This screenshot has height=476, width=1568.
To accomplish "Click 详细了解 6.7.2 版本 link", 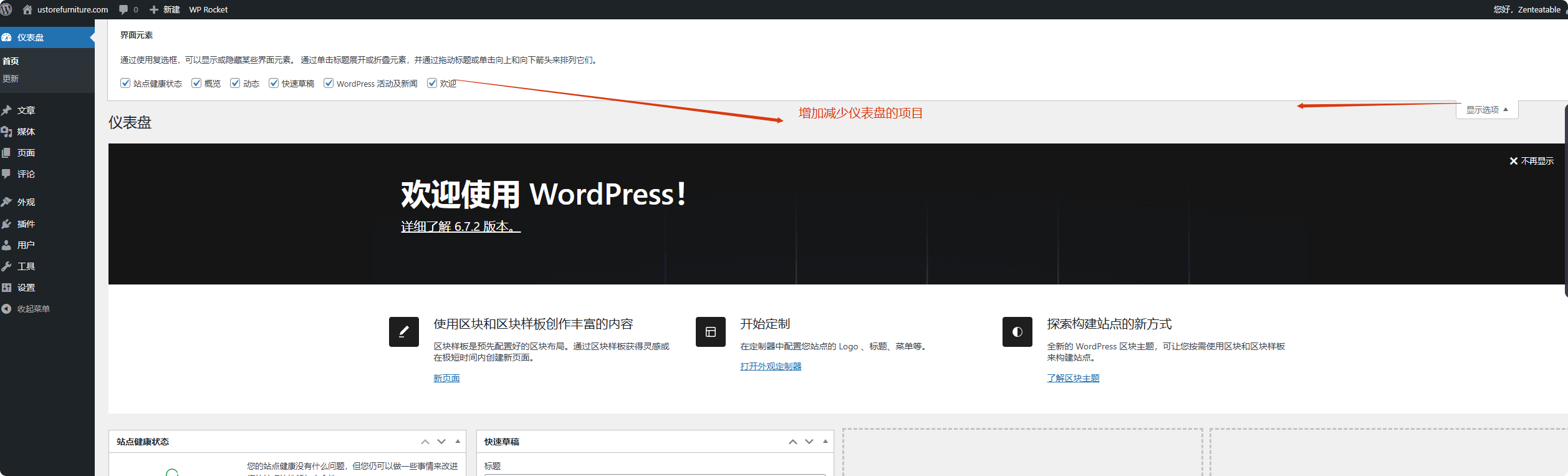I will pyautogui.click(x=461, y=226).
